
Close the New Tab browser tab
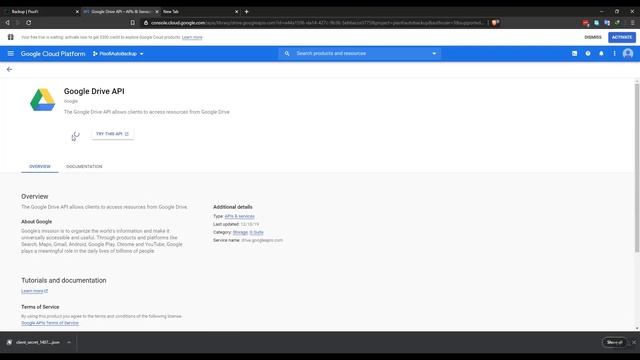pos(236,11)
